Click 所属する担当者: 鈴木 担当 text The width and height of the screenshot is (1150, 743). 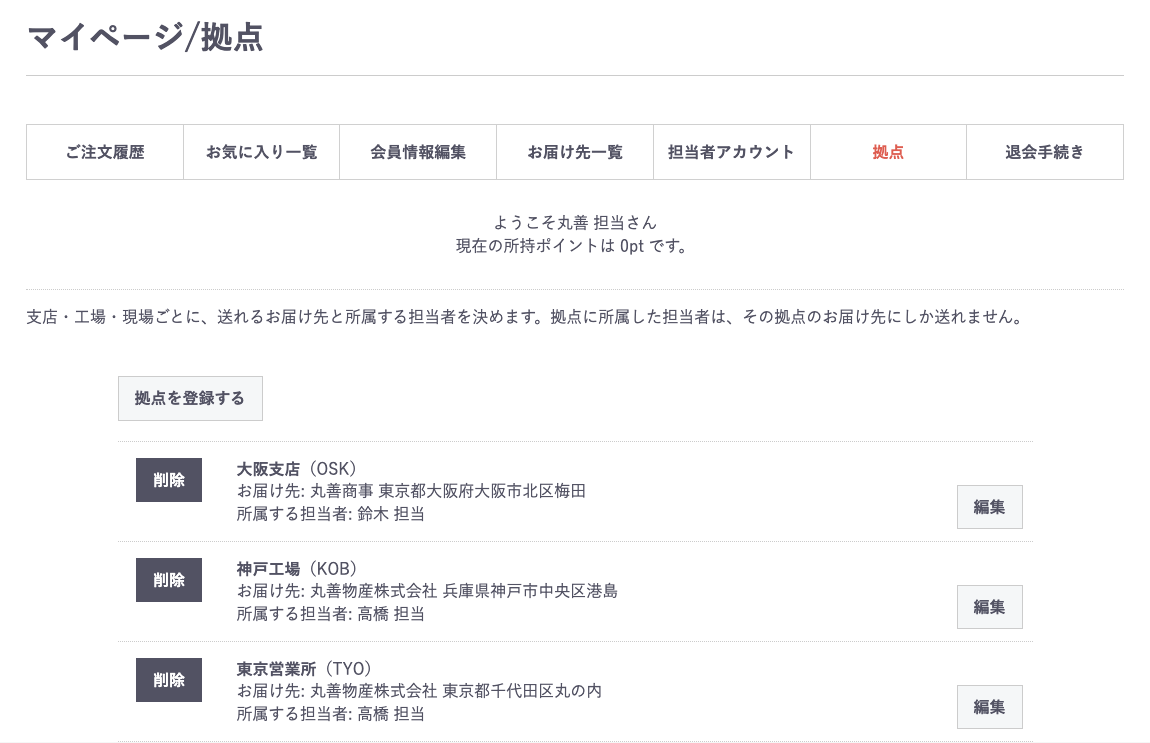coord(330,513)
